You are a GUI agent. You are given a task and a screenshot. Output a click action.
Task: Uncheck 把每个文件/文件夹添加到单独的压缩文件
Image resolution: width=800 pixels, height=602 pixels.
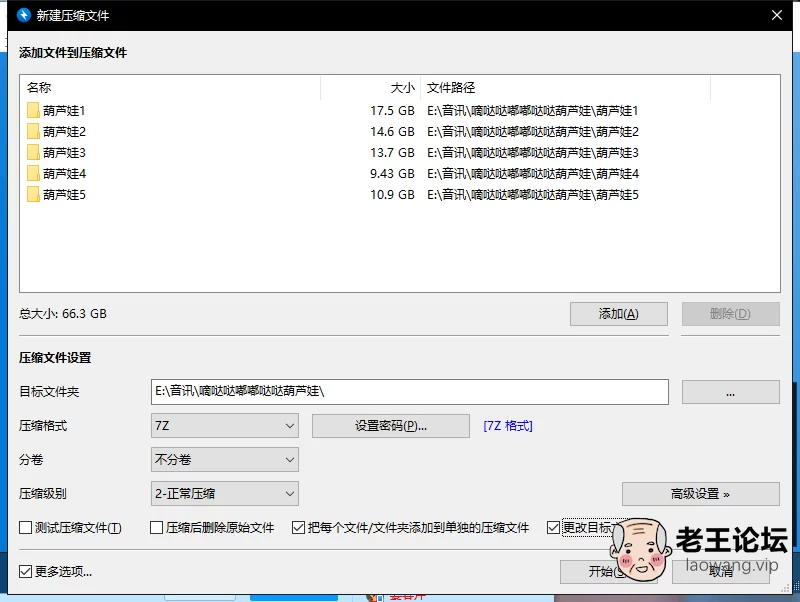point(298,528)
